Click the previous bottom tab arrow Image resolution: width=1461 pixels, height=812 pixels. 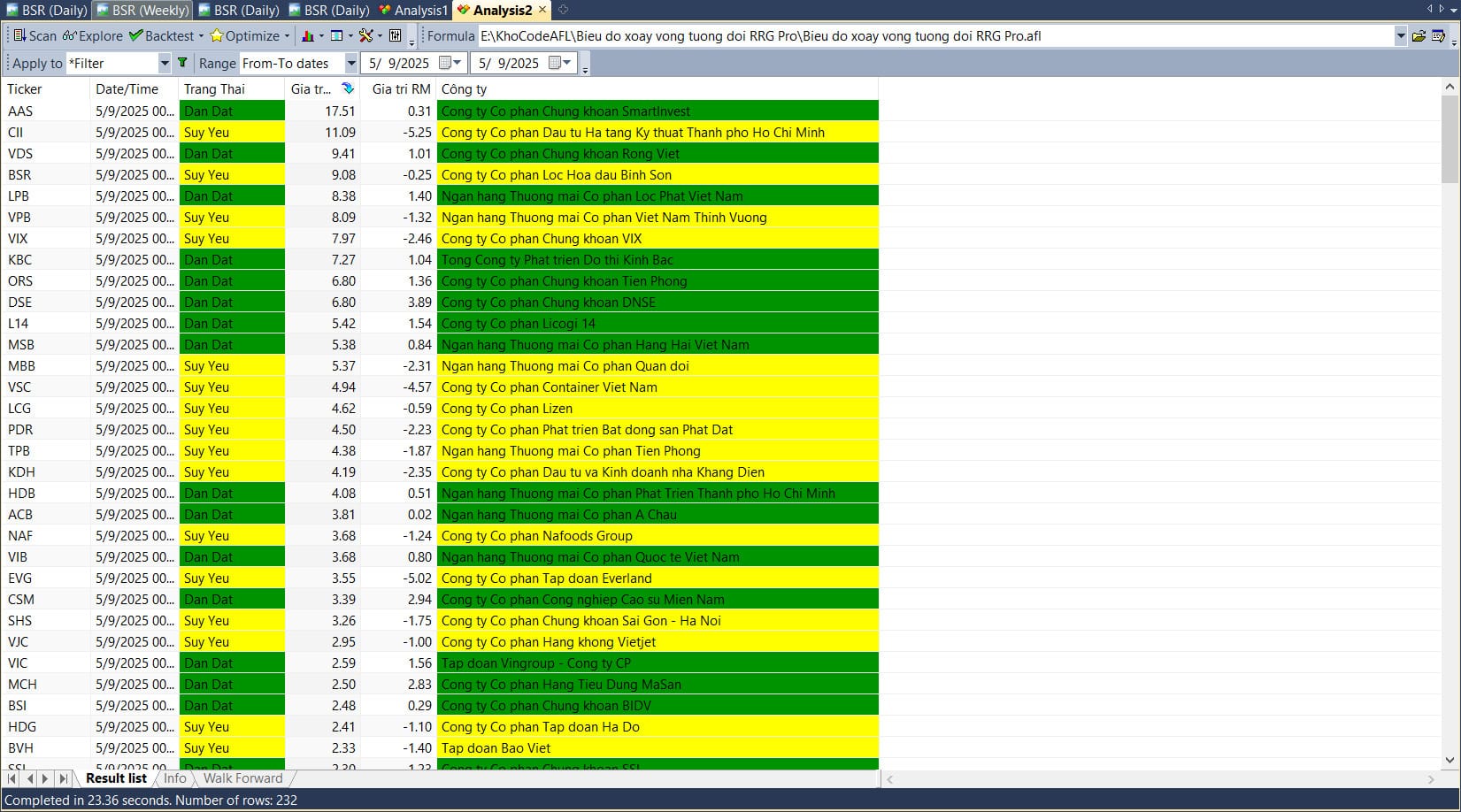tap(30, 778)
